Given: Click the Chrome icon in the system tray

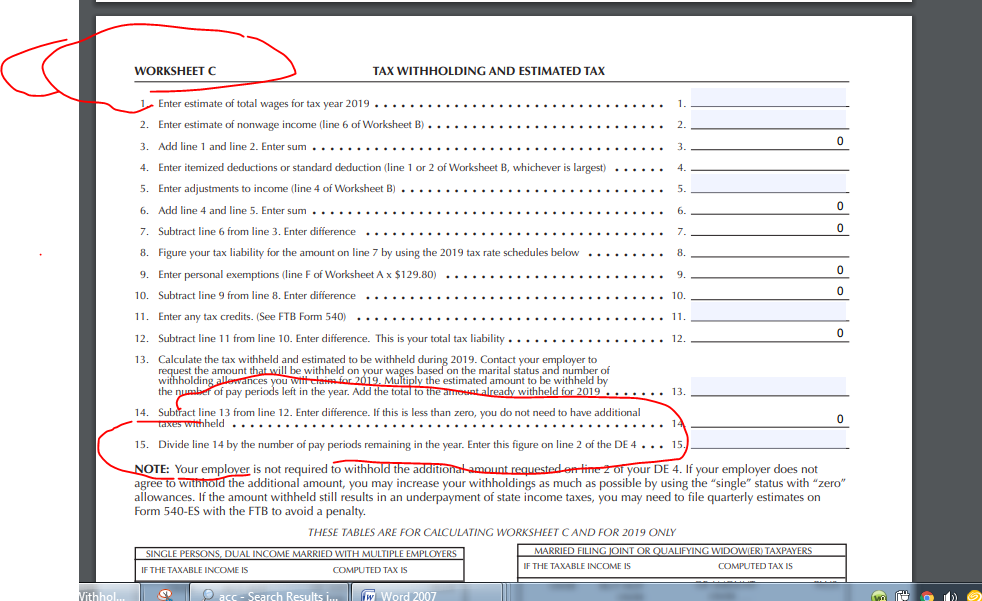Looking at the screenshot, I should pos(927,595).
